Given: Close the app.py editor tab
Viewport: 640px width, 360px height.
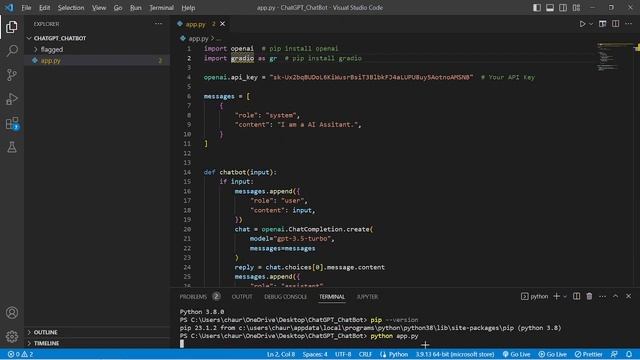Looking at the screenshot, I should coord(222,24).
